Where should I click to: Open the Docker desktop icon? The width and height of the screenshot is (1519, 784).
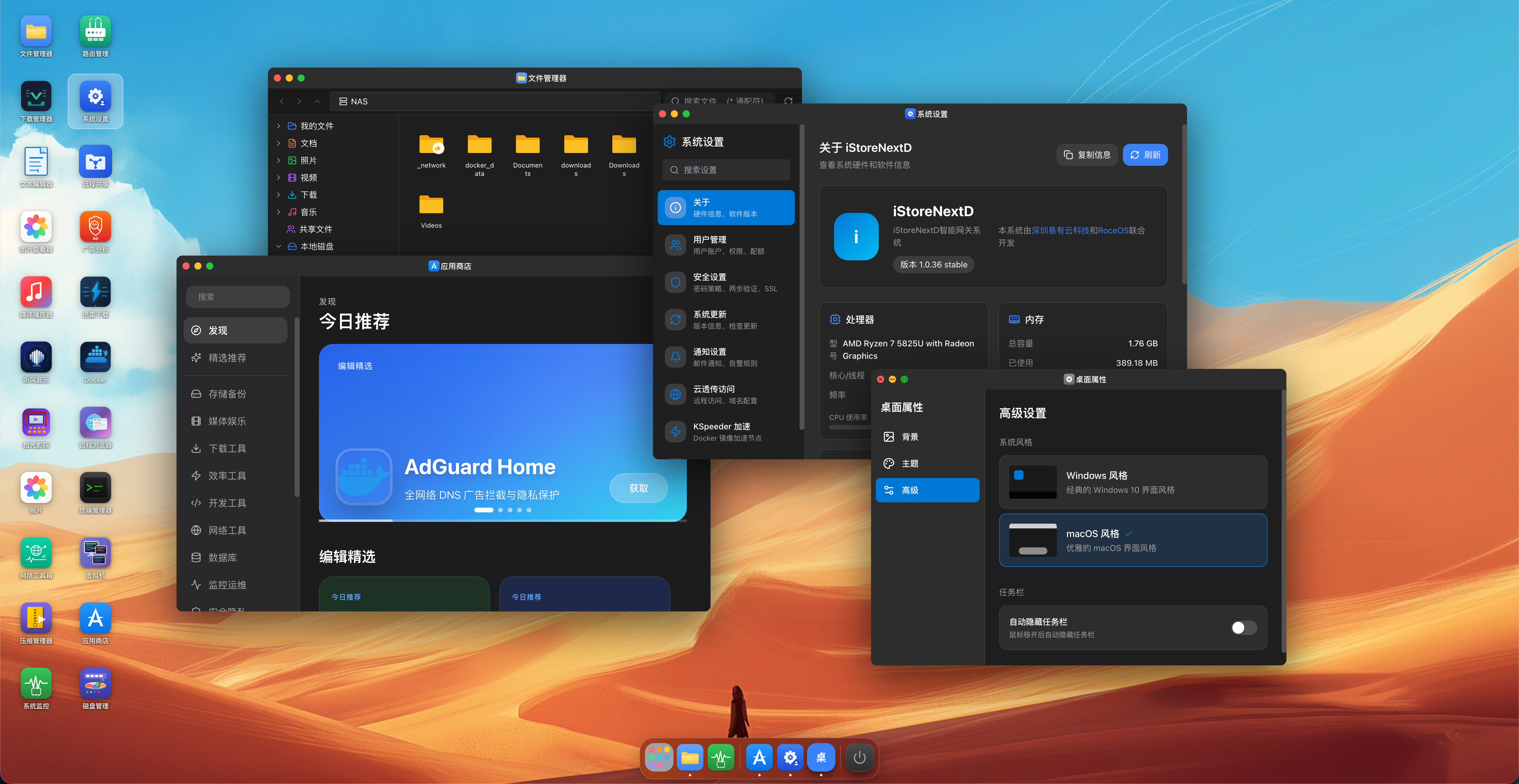pos(95,357)
